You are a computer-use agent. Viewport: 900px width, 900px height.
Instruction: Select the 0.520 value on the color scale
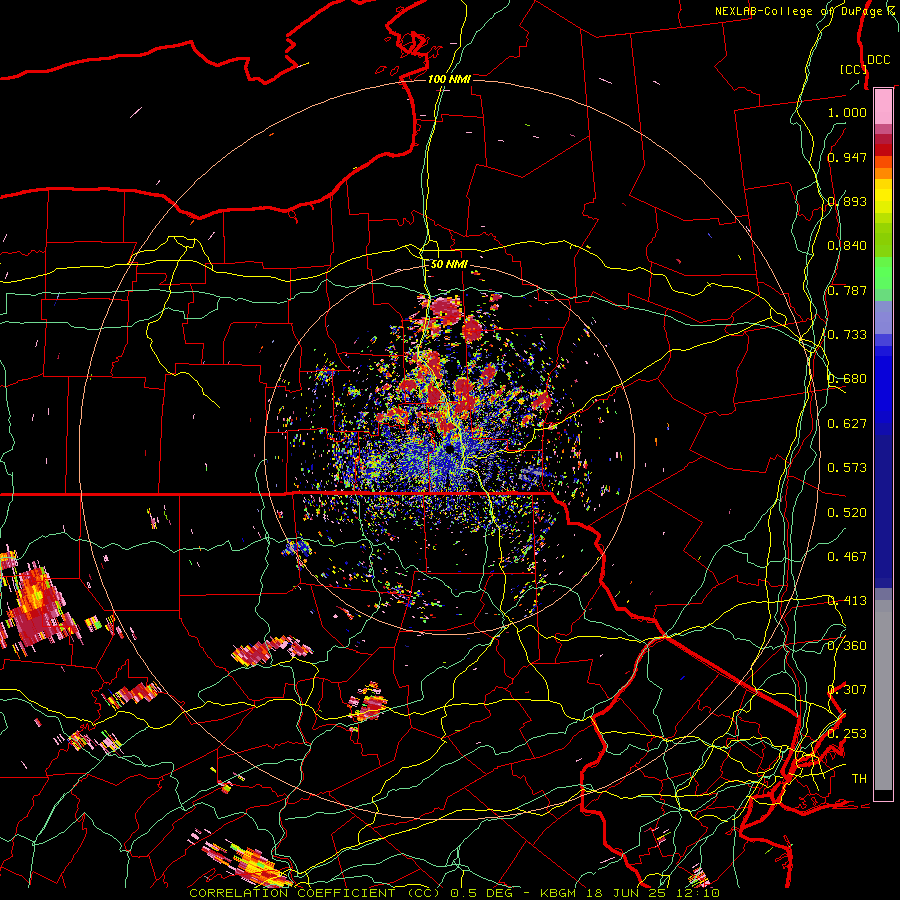coord(847,512)
